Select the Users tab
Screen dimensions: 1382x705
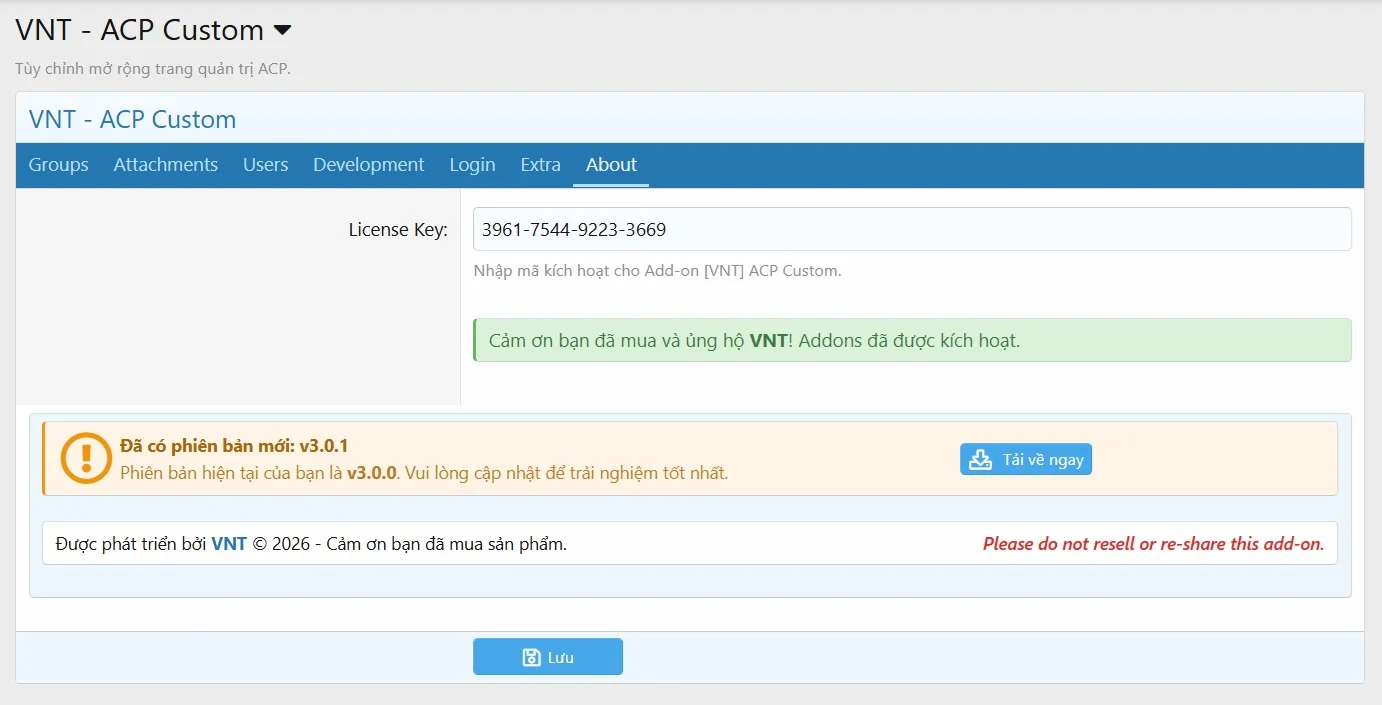coord(266,165)
